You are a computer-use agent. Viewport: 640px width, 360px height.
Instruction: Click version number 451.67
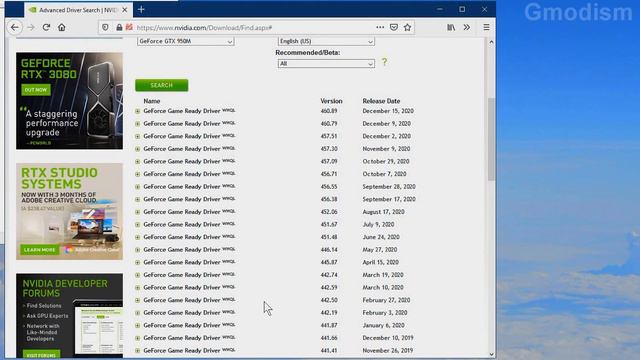(329, 224)
